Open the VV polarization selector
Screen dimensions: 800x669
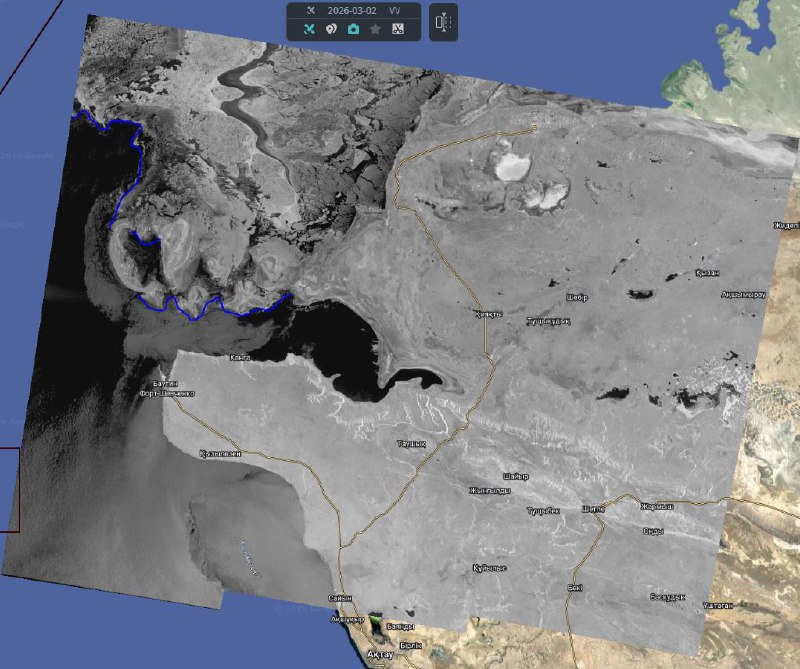(394, 11)
